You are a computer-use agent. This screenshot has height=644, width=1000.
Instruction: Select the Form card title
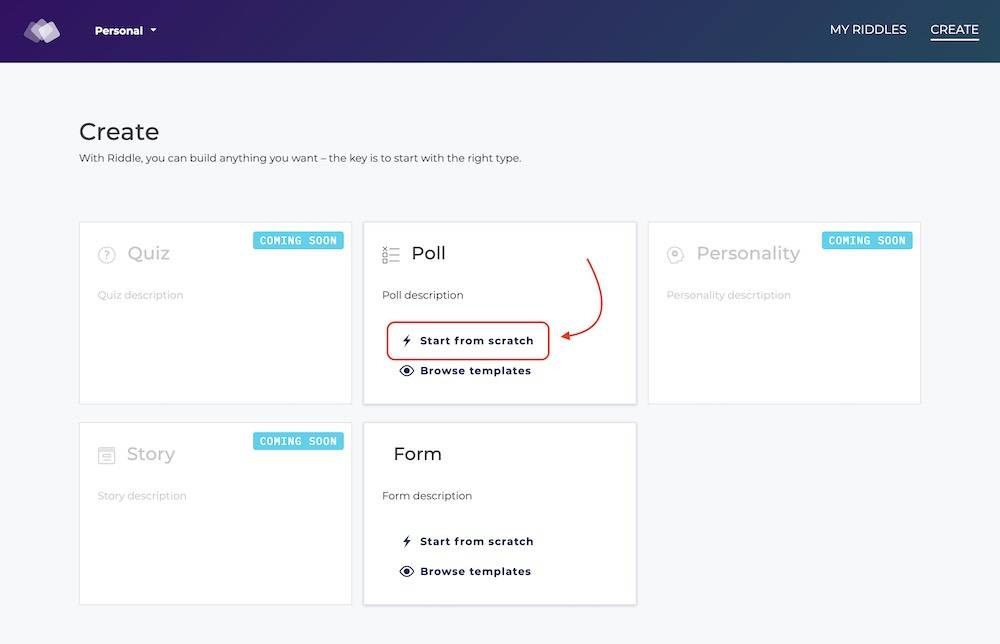click(x=417, y=454)
